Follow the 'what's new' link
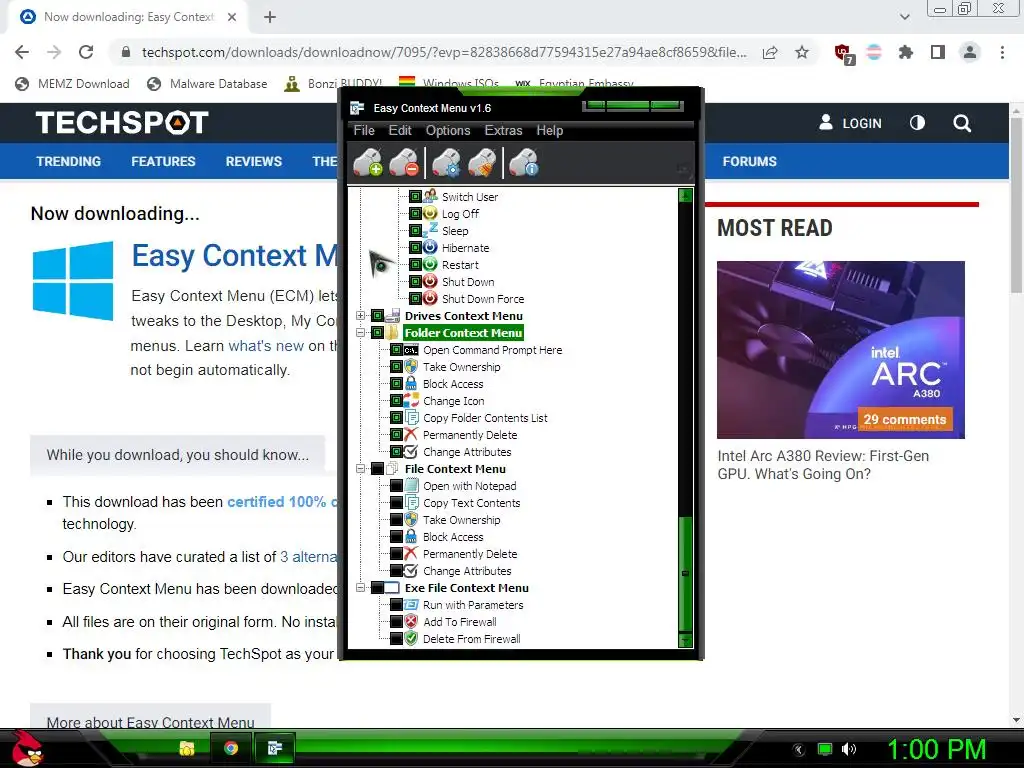The height and width of the screenshot is (768, 1024). [x=266, y=345]
